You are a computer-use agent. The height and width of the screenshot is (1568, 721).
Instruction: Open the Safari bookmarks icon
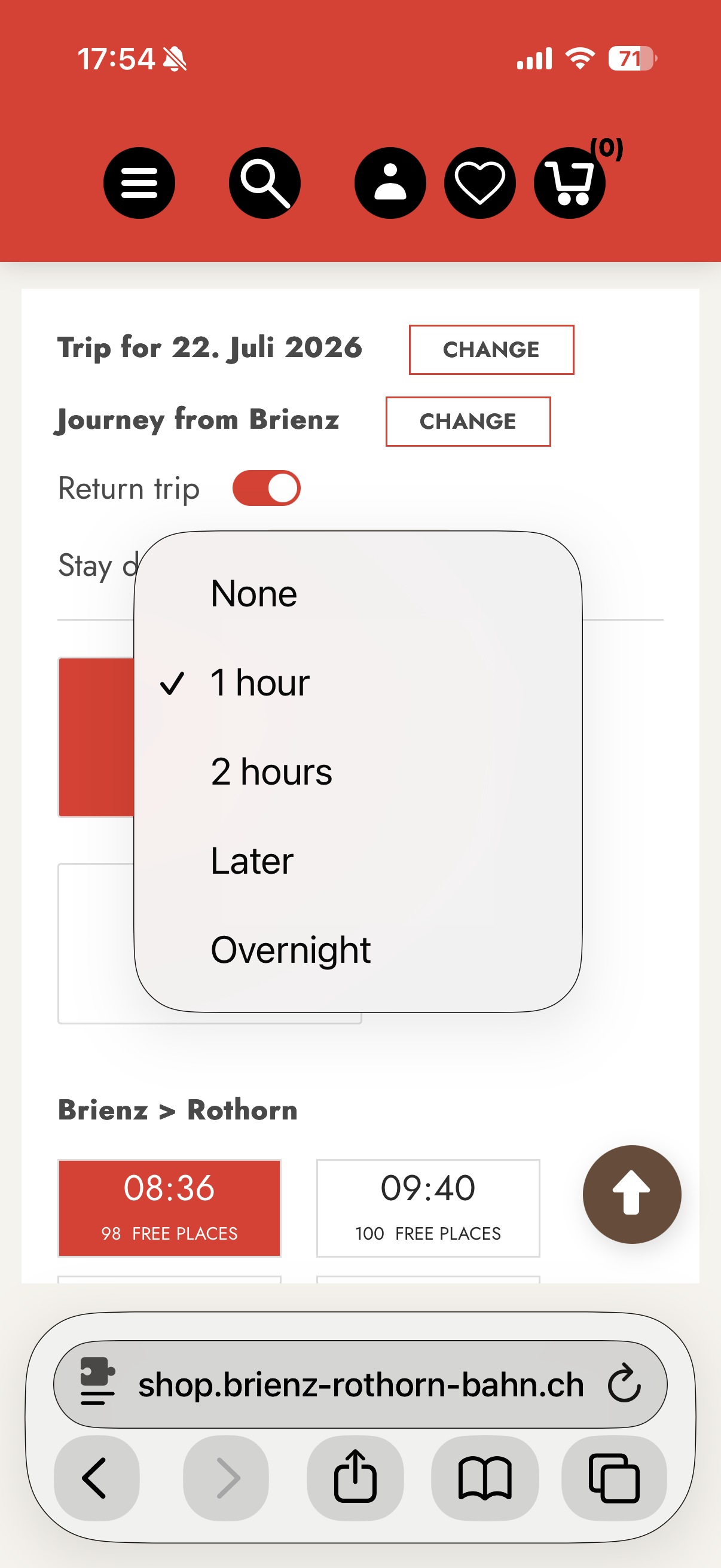point(484,1477)
